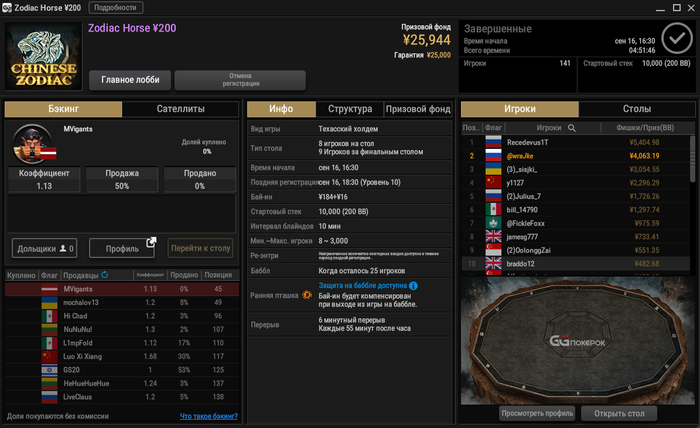The width and height of the screenshot is (700, 428).
Task: Click the Mexico flag next to bill_14790
Action: (493, 210)
